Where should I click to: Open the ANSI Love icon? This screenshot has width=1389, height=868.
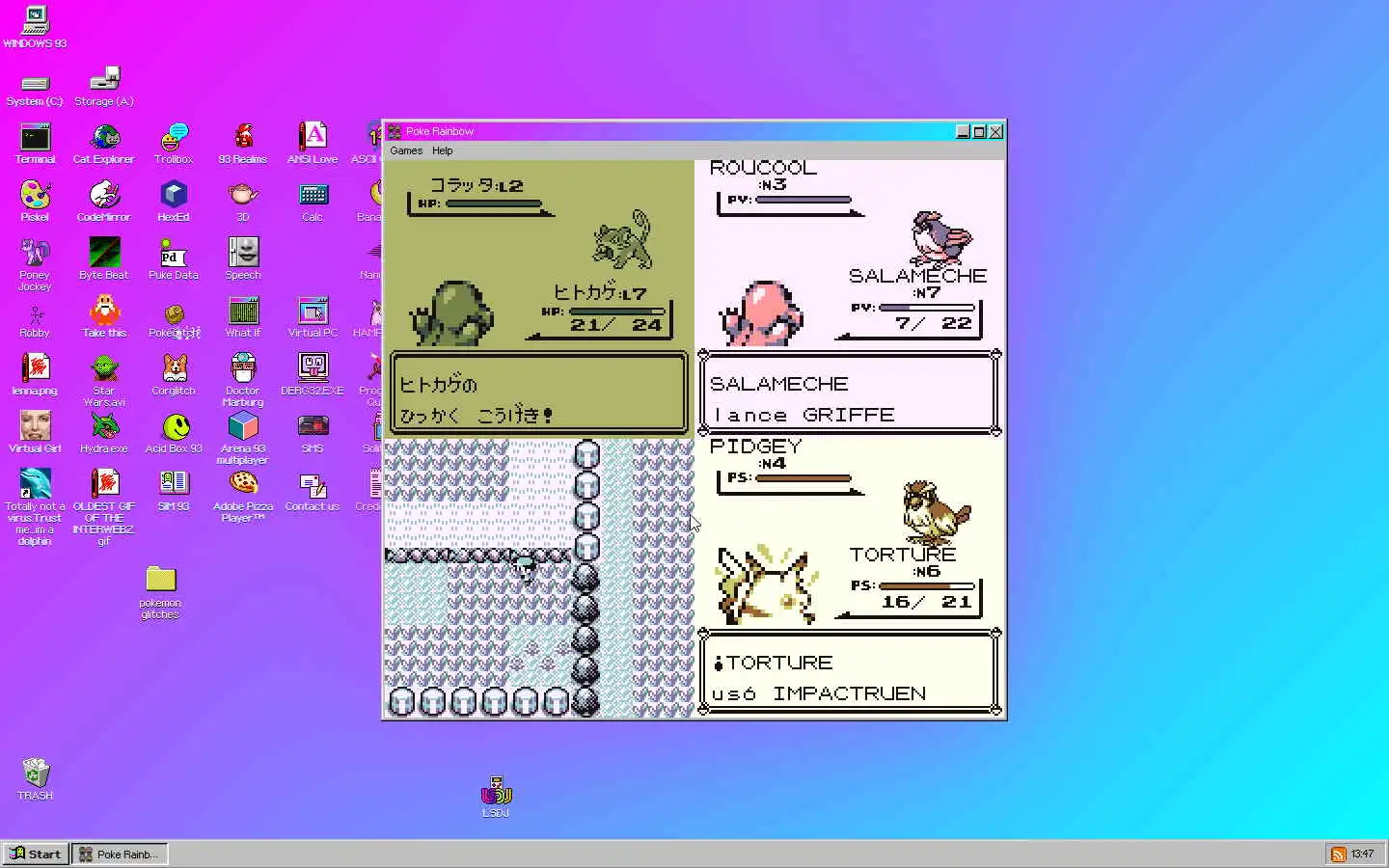coord(313,145)
